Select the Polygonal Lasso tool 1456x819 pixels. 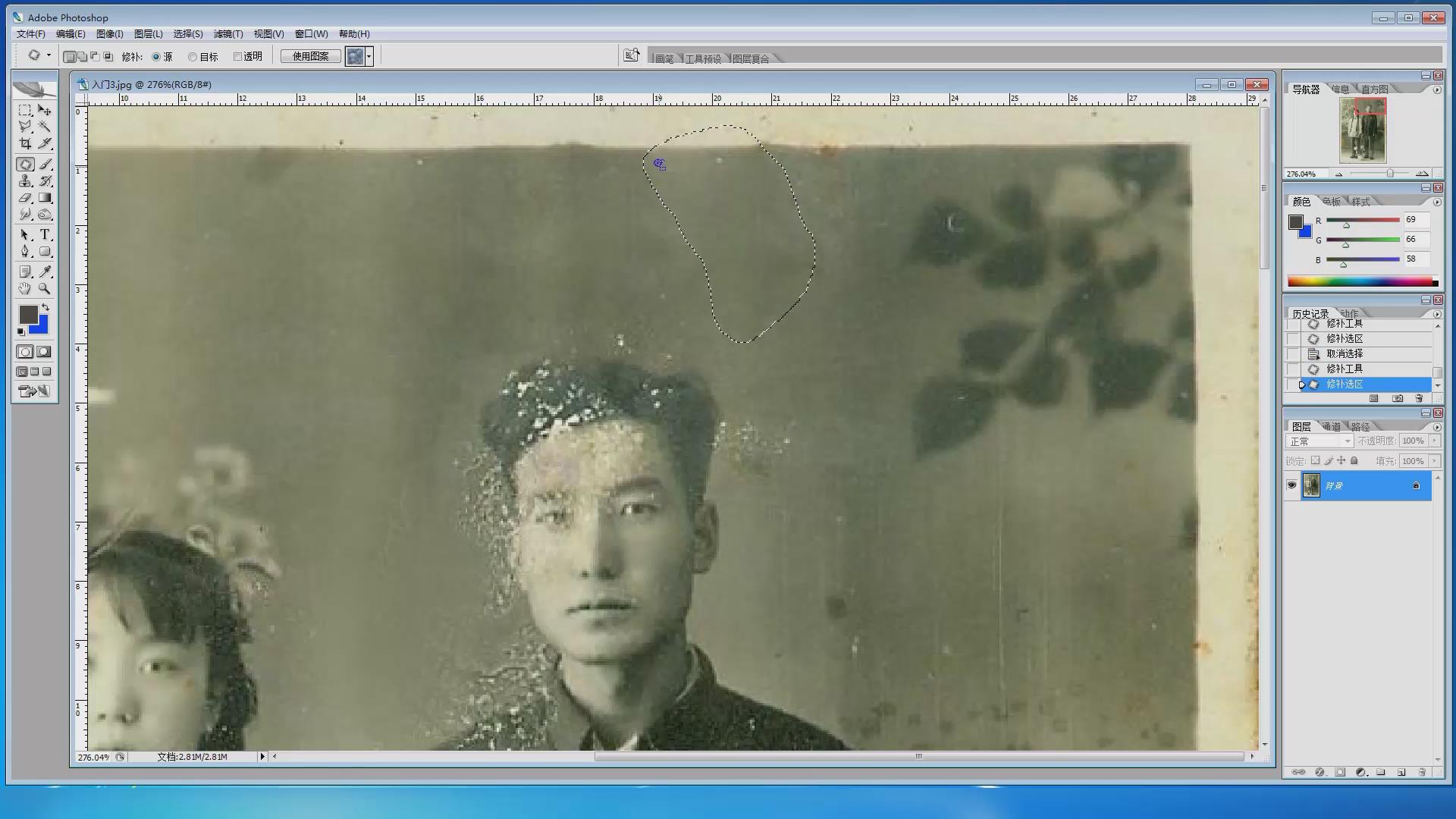tap(25, 127)
